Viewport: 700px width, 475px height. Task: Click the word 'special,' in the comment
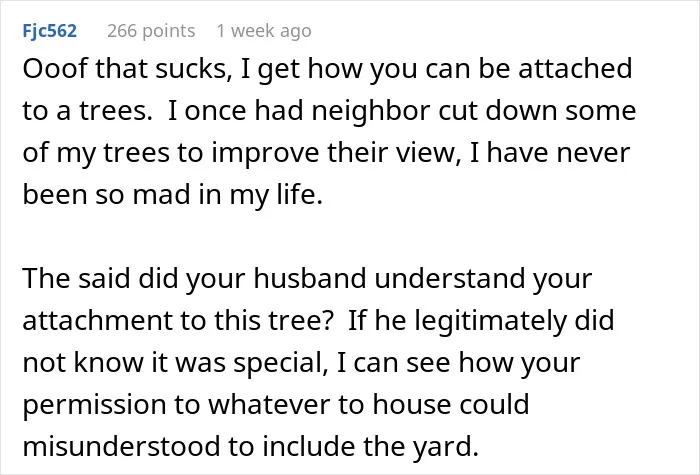pos(281,362)
